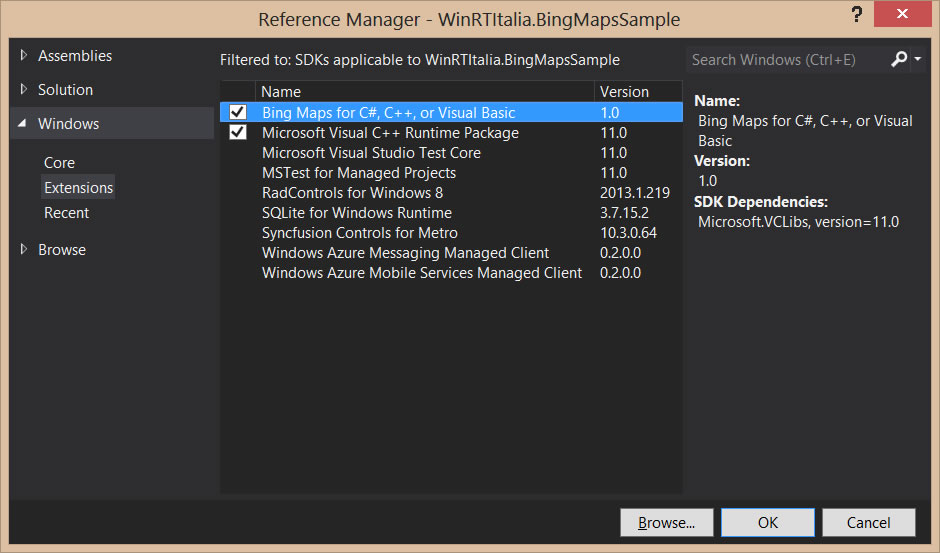
Task: Select the Assemblies category
Action: point(75,56)
